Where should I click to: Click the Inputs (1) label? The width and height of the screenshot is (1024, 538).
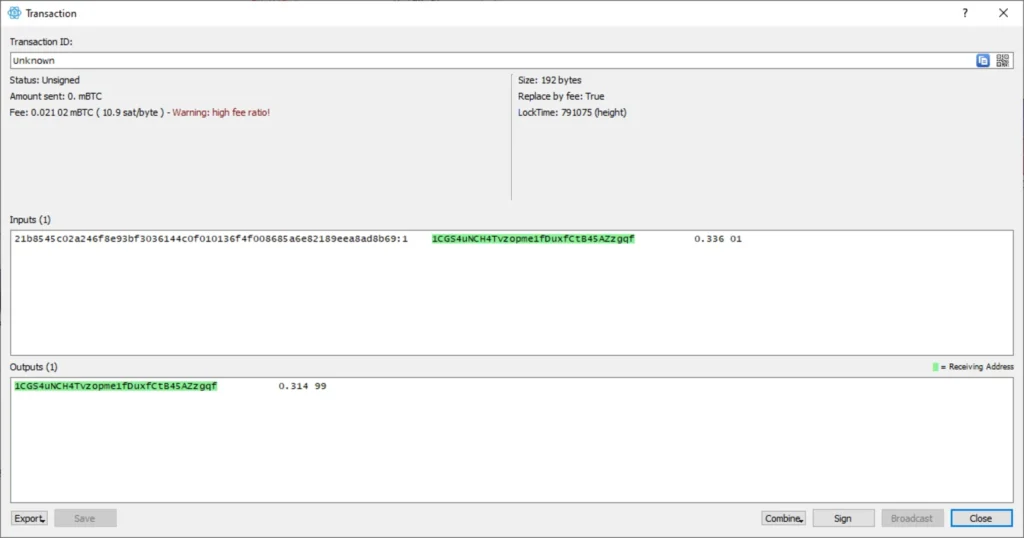pyautogui.click(x=30, y=220)
